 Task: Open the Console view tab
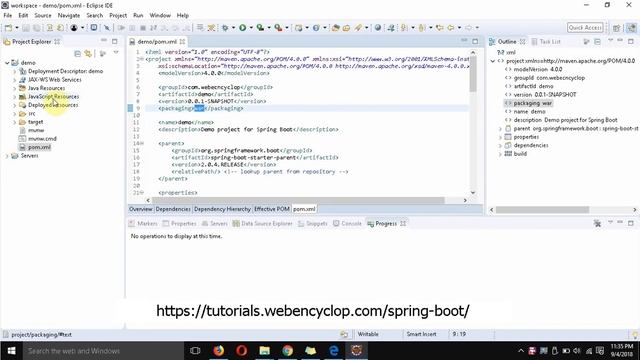[x=347, y=224]
